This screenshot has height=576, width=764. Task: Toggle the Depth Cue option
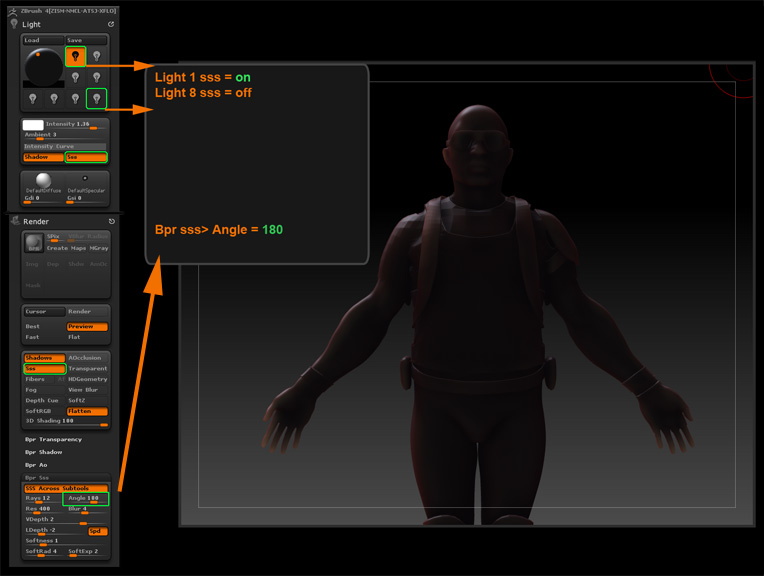[44, 401]
